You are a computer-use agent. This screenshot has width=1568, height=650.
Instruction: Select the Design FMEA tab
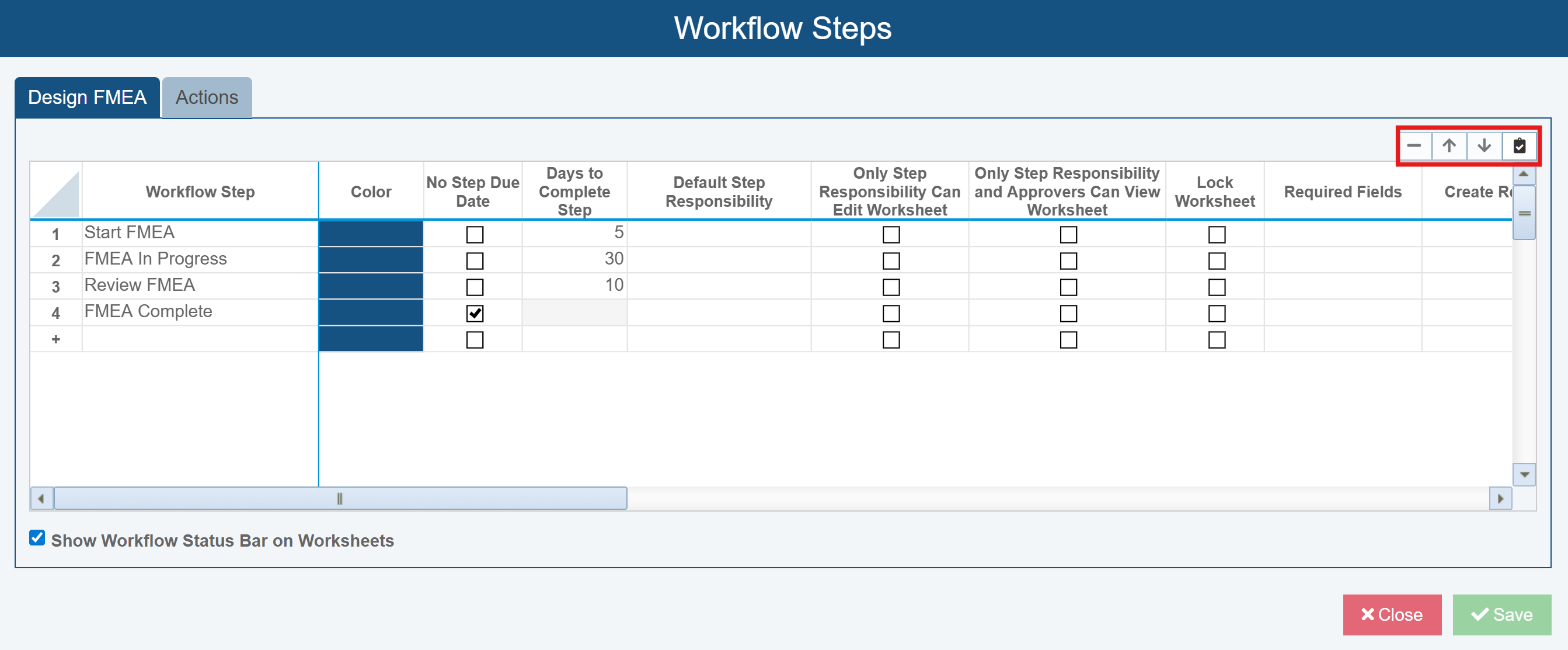tap(87, 98)
